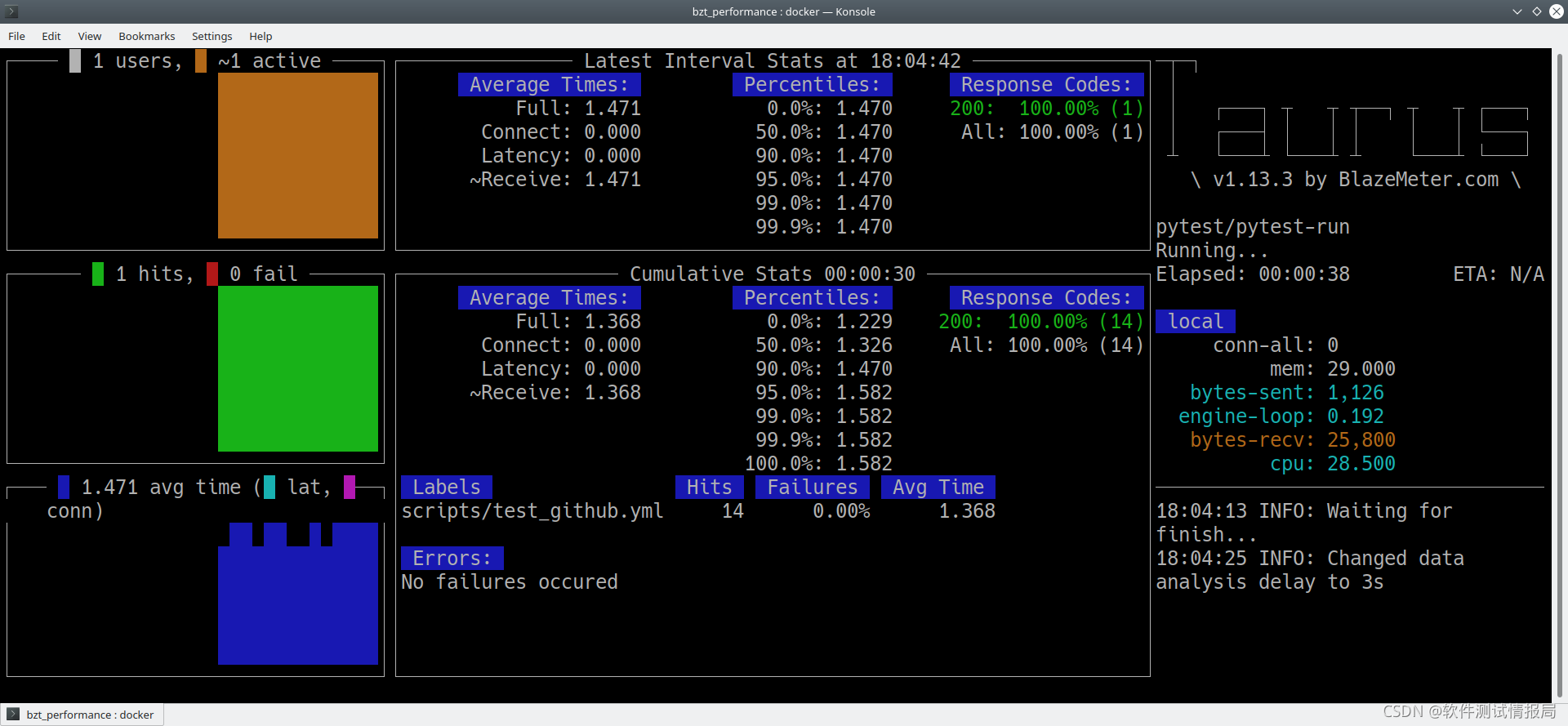Screen dimensions: 1568x726
Task: Click conn-all: 0 line
Action: point(1276,345)
